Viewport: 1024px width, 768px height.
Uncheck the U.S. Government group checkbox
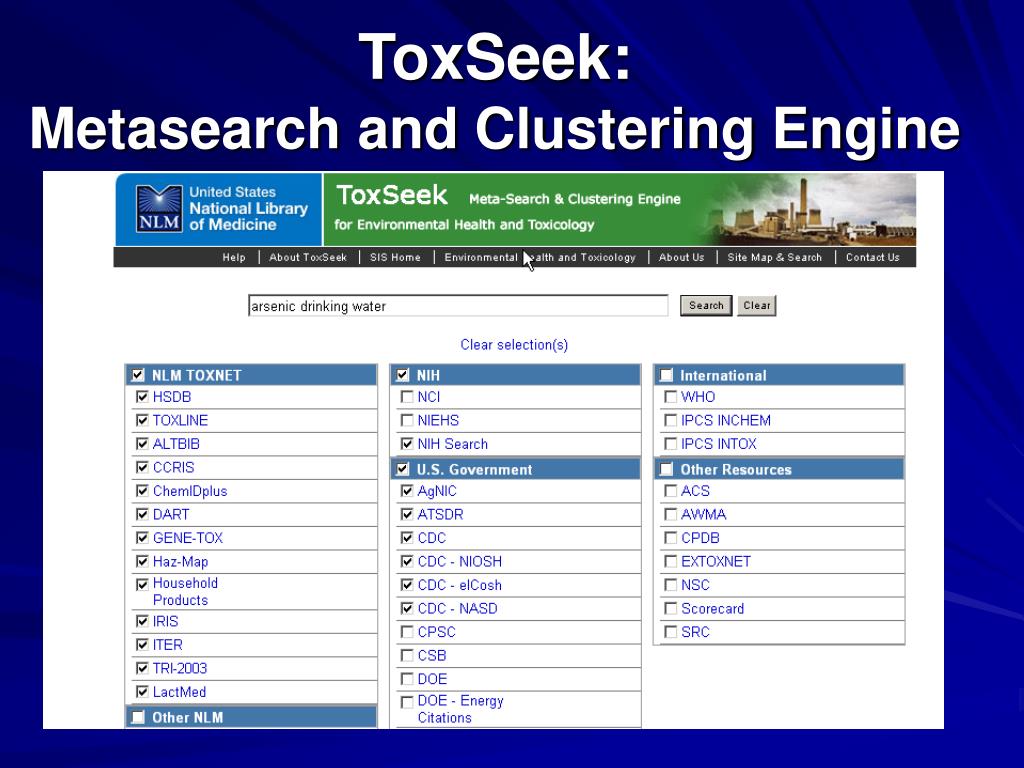click(403, 469)
